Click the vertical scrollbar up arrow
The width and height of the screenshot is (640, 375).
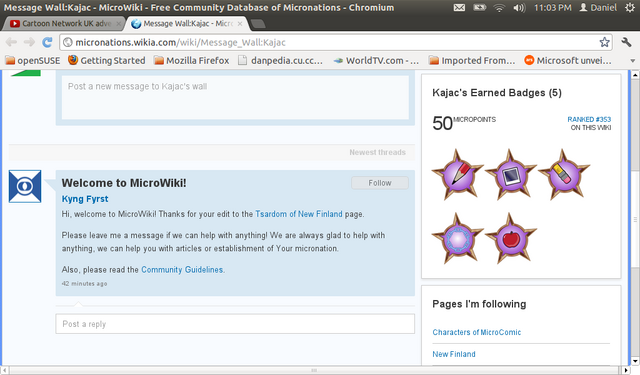point(635,75)
